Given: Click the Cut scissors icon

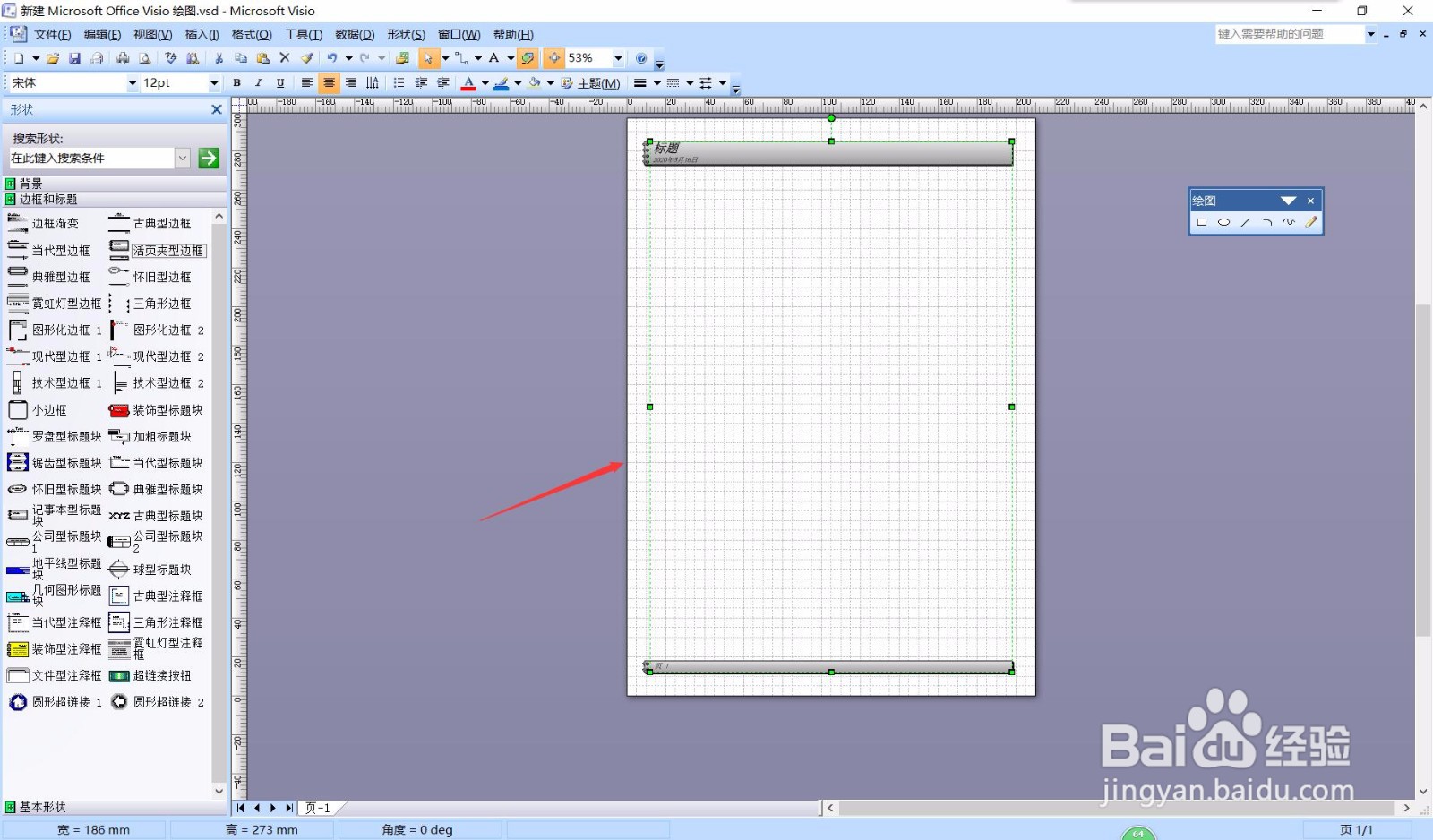Looking at the screenshot, I should (219, 58).
